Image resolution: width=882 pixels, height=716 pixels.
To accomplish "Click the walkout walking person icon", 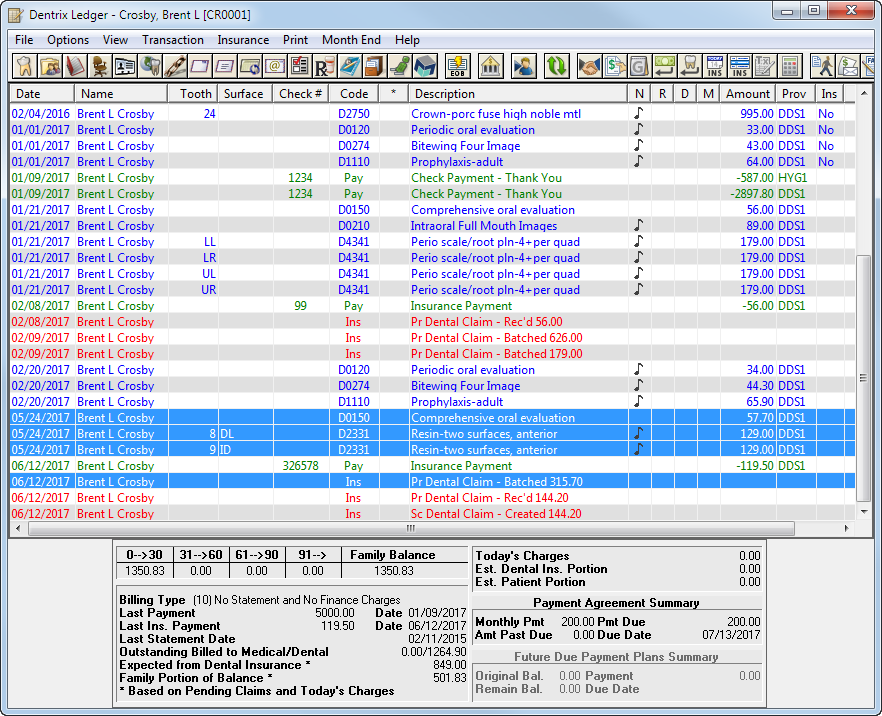I will pyautogui.click(x=822, y=66).
